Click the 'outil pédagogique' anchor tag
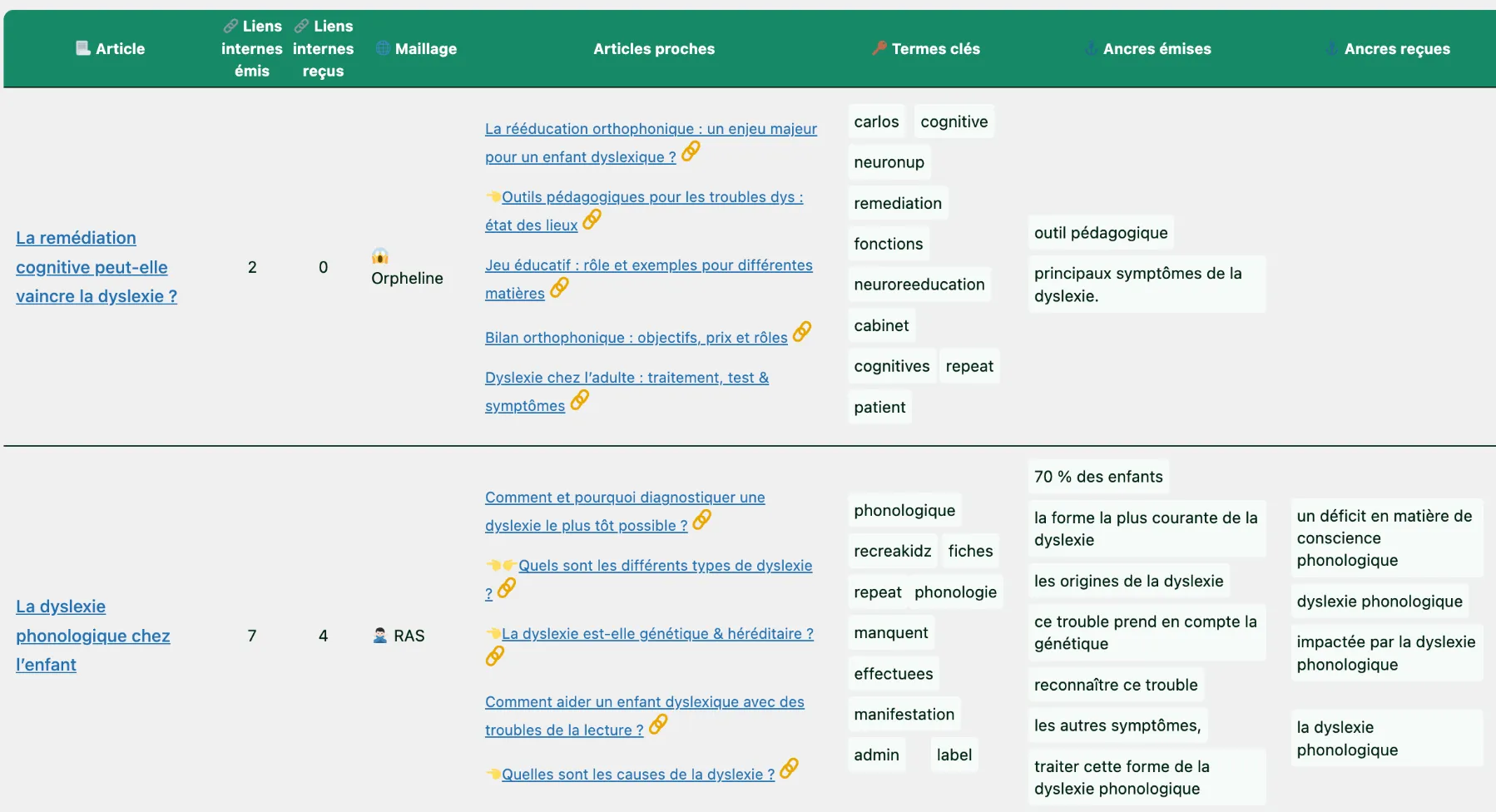The height and width of the screenshot is (812, 1496). tap(1100, 233)
